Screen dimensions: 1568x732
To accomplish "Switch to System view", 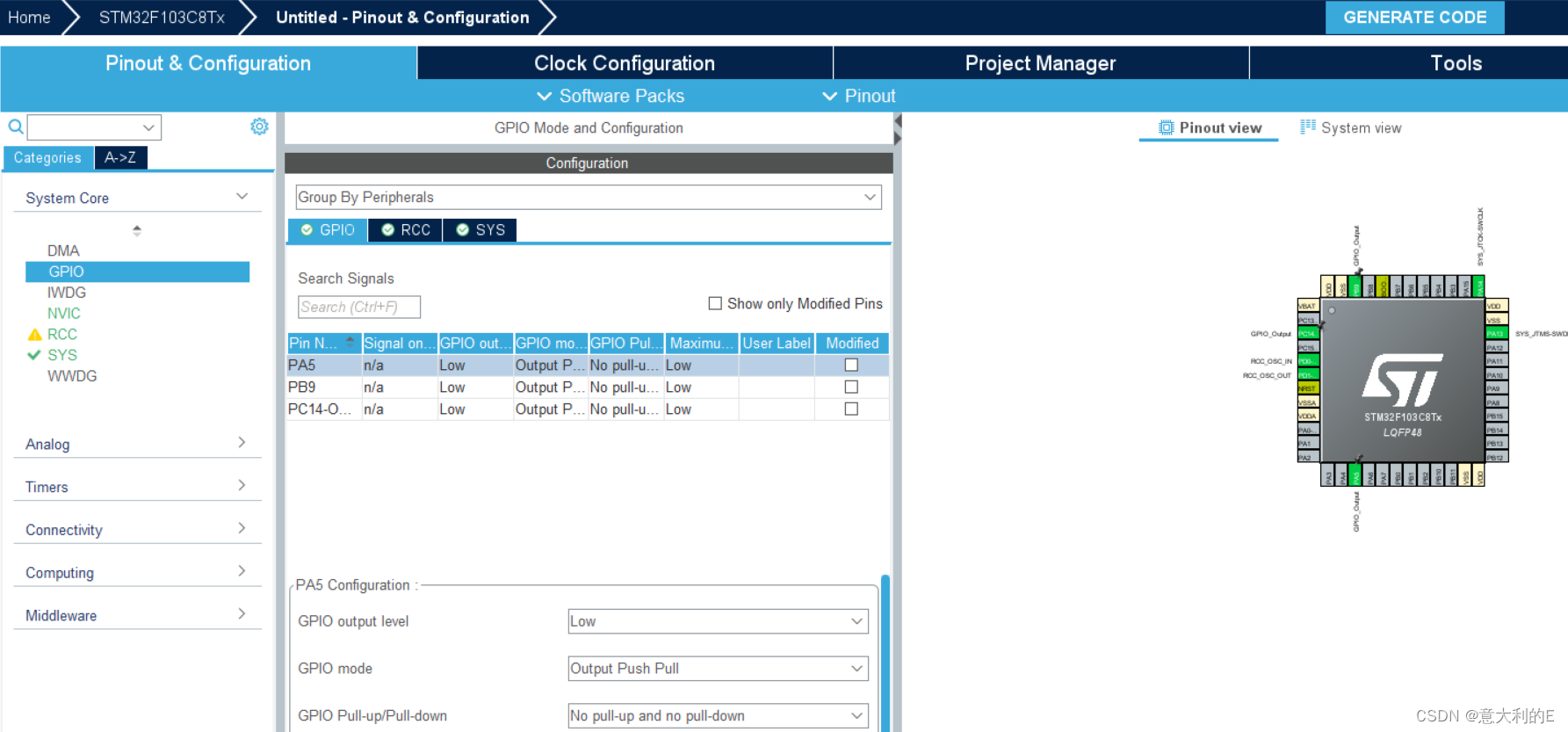I will click(x=1351, y=127).
